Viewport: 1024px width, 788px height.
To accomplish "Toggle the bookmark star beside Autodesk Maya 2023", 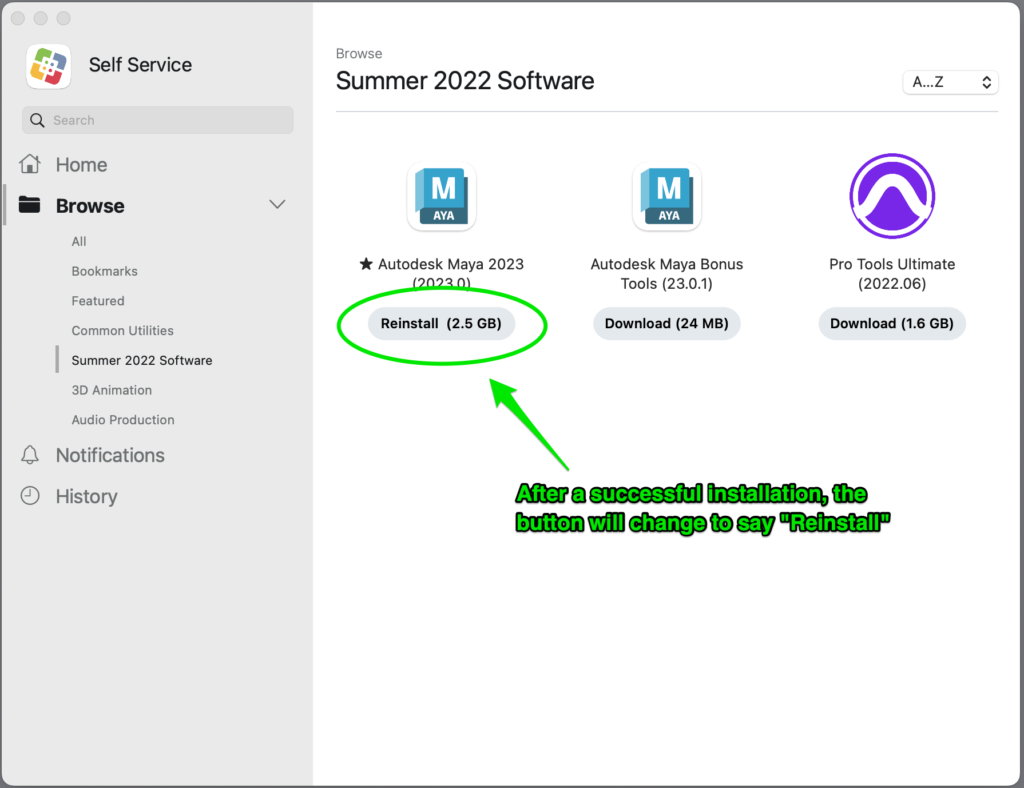I will point(366,264).
